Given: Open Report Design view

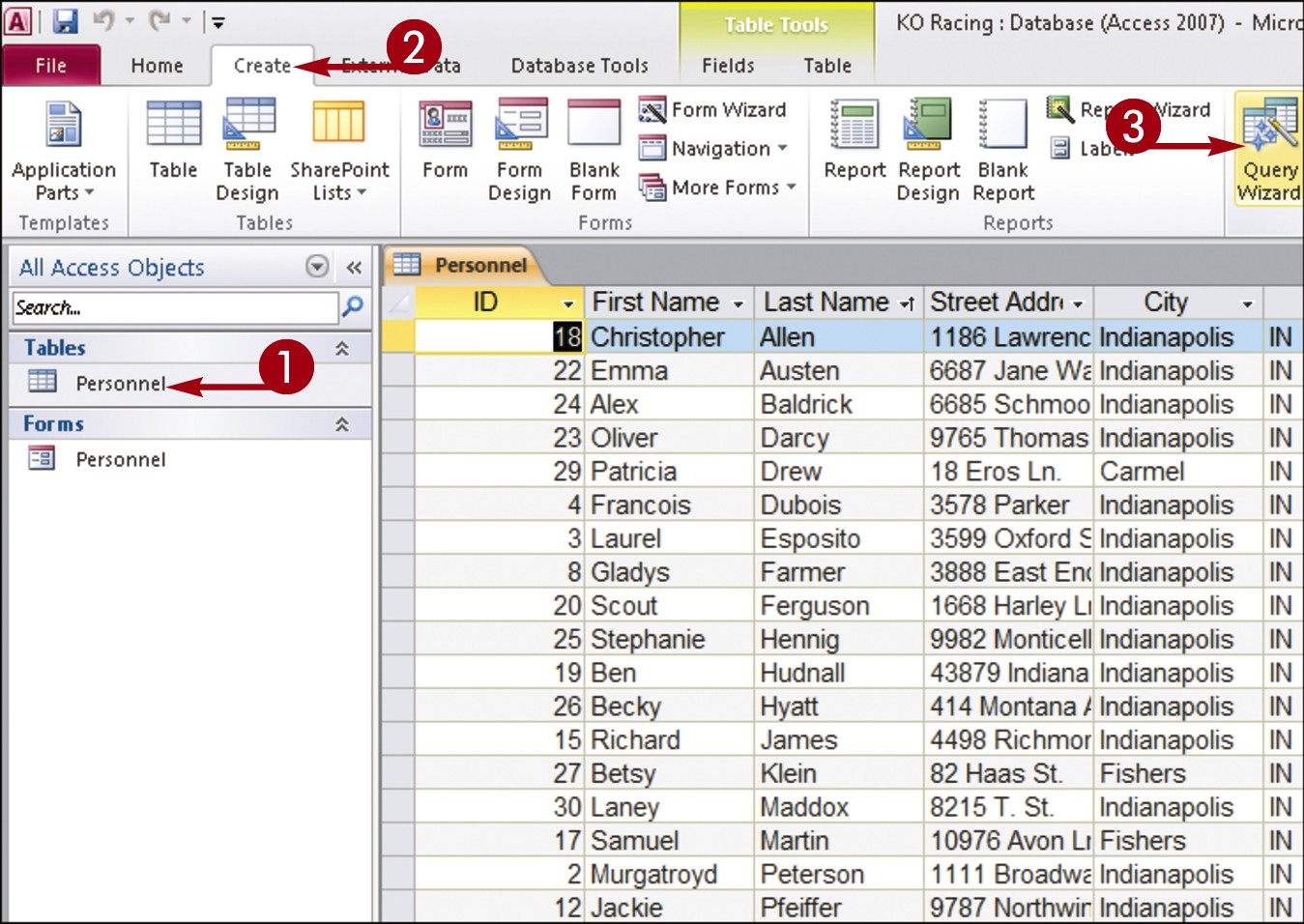Looking at the screenshot, I should click(x=928, y=151).
